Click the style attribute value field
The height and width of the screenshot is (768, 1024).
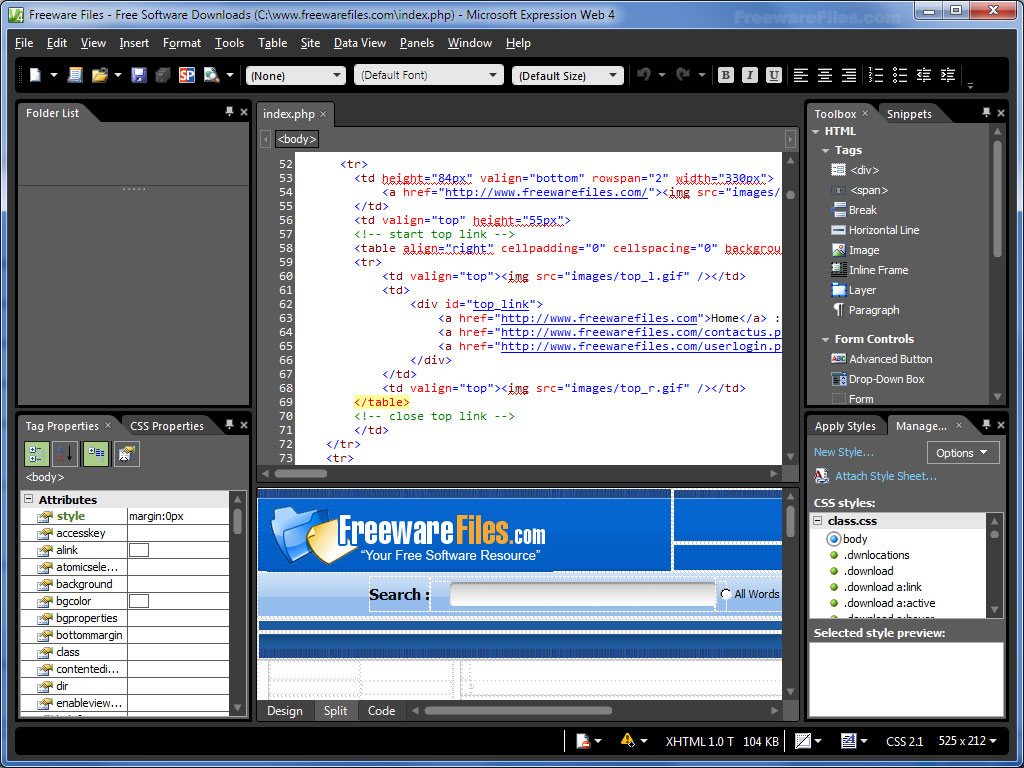178,516
